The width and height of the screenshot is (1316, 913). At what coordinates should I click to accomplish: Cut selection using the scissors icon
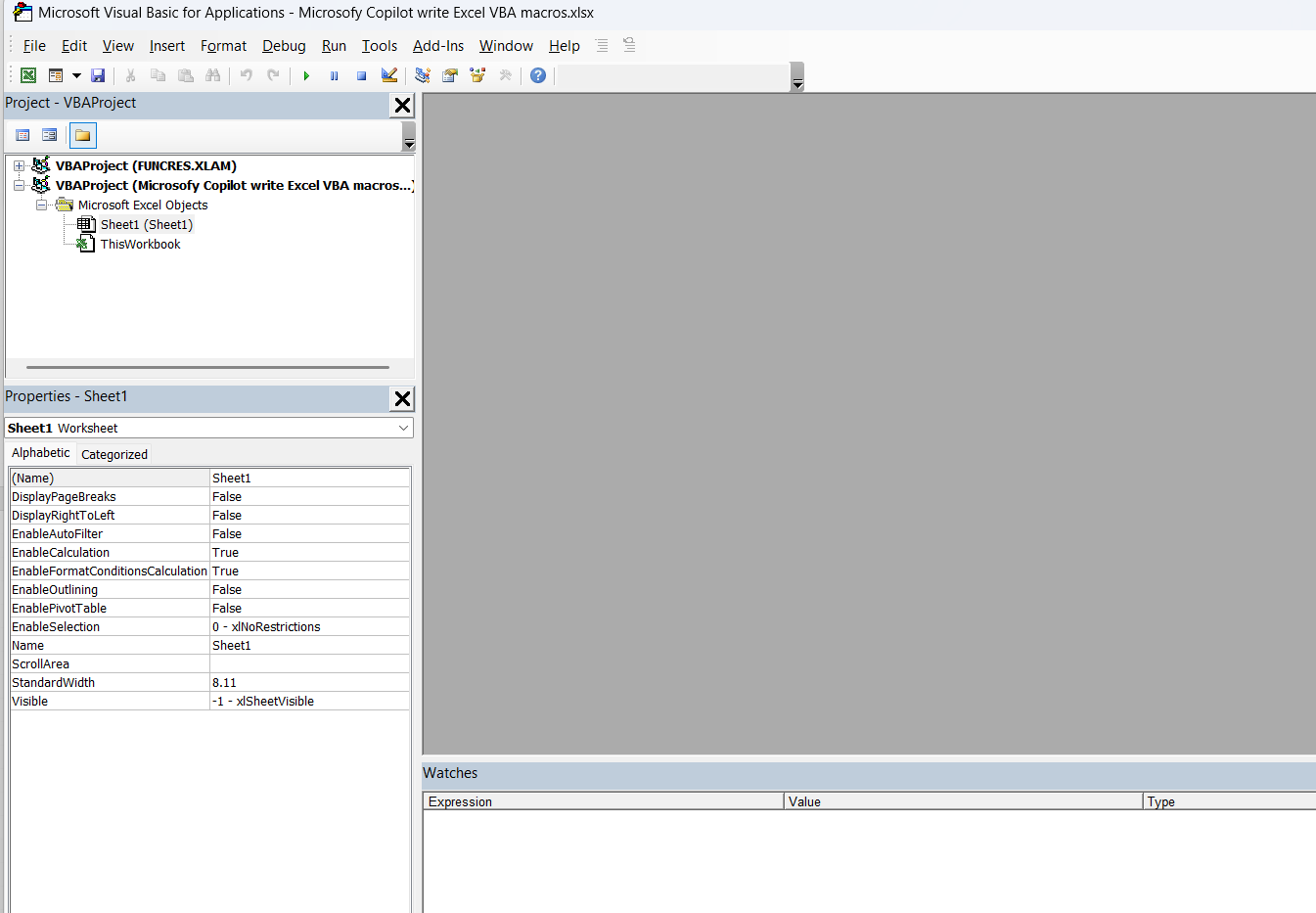pyautogui.click(x=130, y=75)
